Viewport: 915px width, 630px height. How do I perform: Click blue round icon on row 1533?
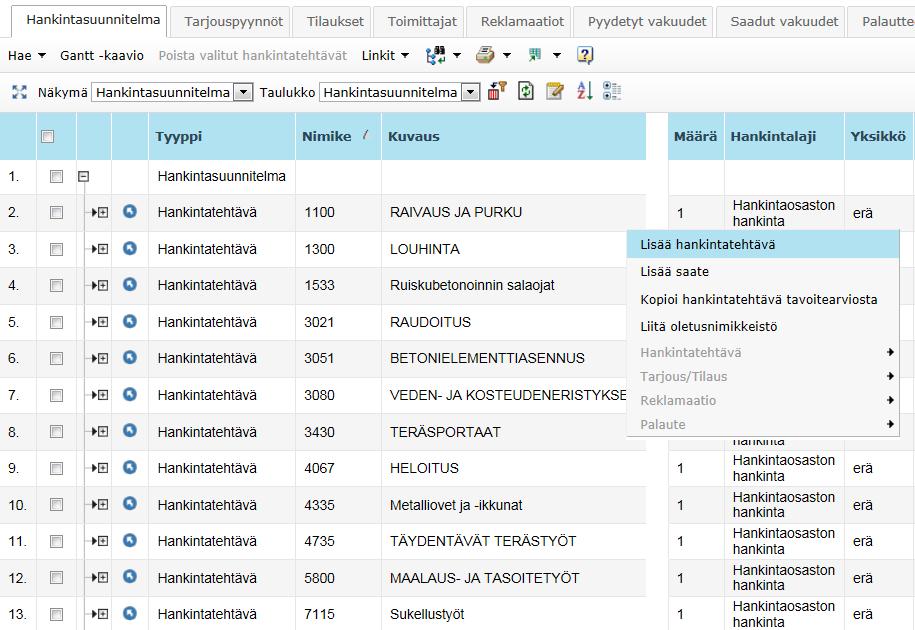[x=130, y=285]
